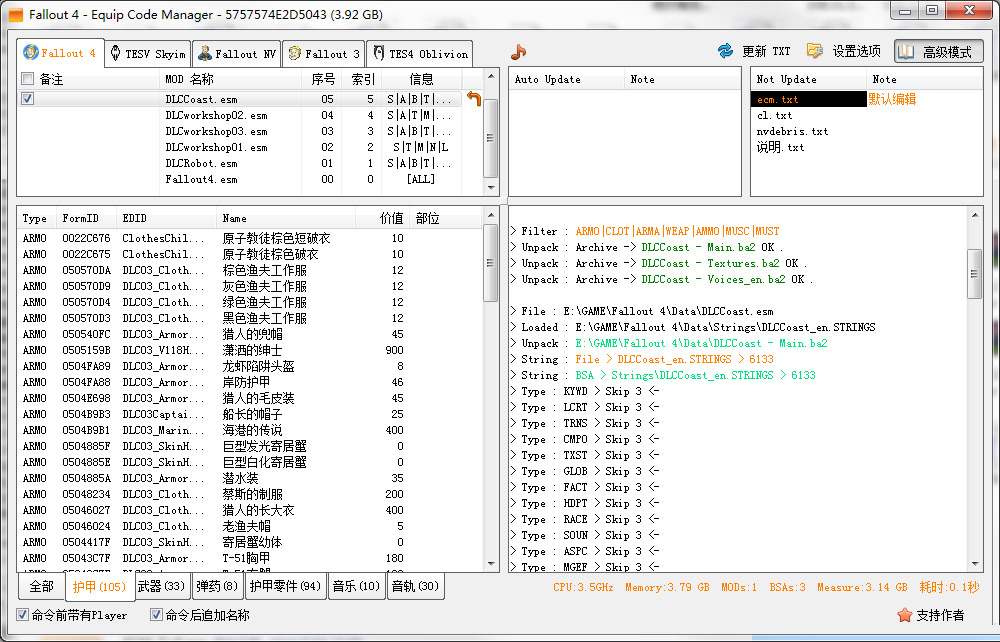
Task: Click the 高级模式 book icon
Action: pyautogui.click(x=906, y=52)
